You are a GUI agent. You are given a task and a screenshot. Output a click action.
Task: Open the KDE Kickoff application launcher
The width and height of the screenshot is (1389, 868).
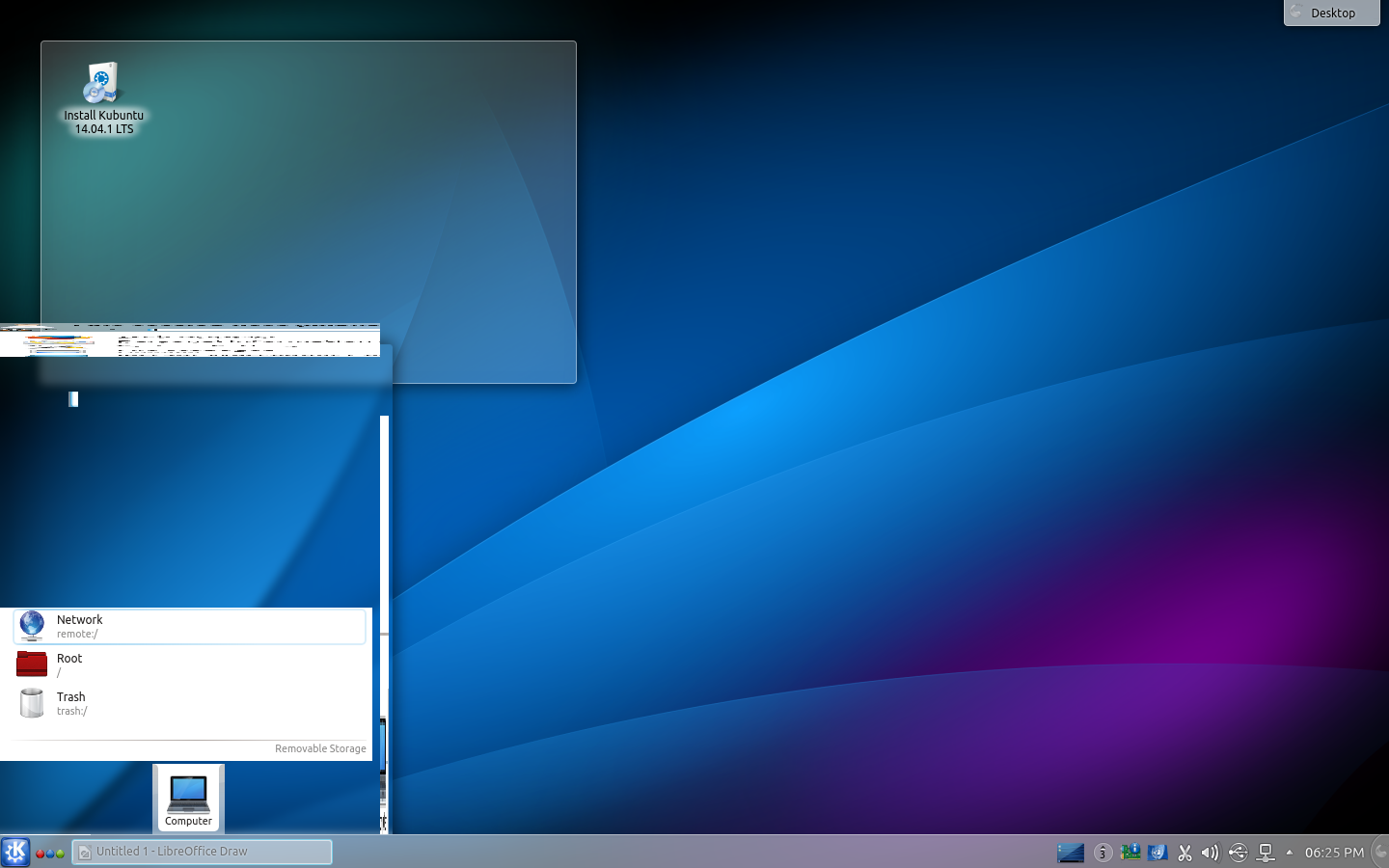pos(15,853)
